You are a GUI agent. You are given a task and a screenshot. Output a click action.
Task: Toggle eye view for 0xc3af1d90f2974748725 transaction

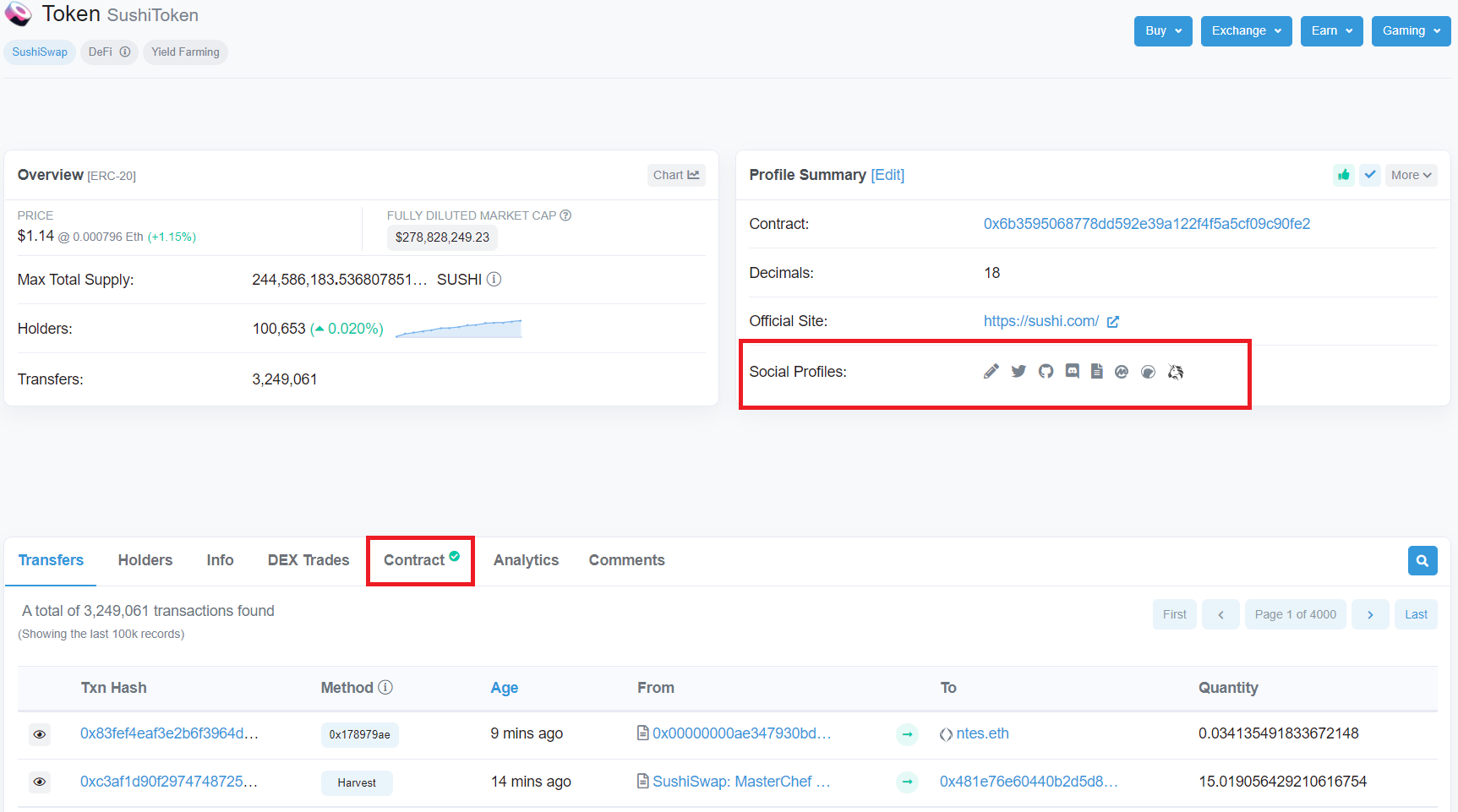point(39,782)
